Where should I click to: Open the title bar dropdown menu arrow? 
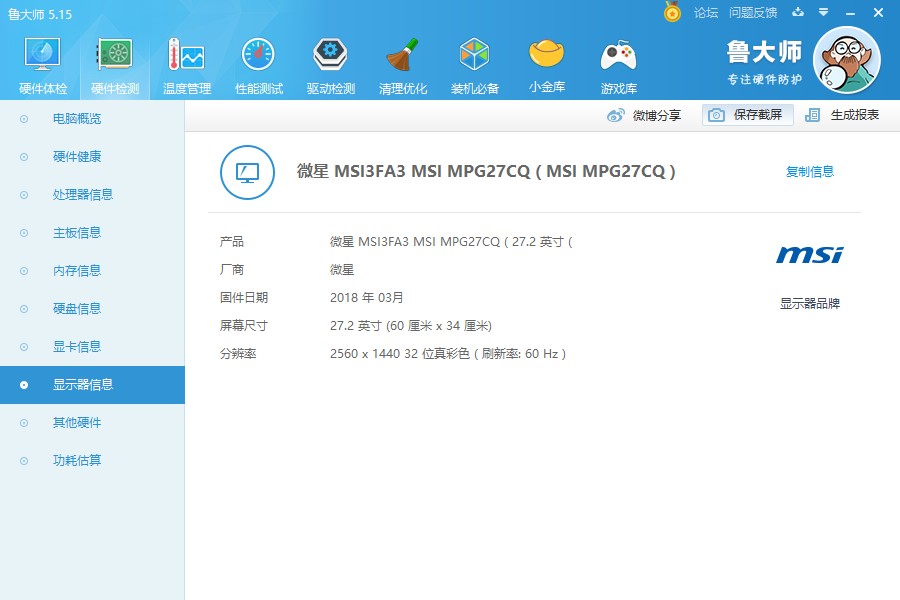(x=823, y=13)
